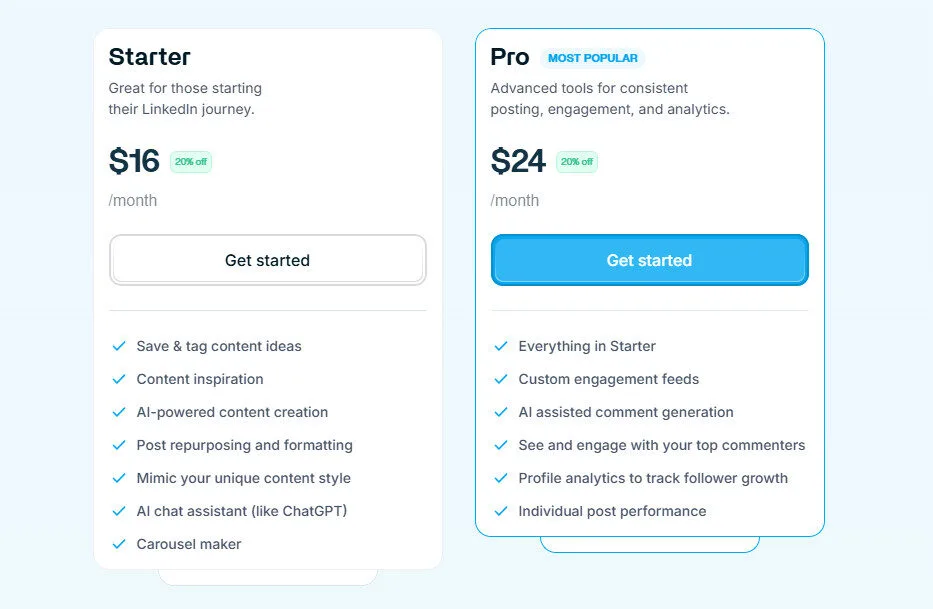Click checkmark icon beside AI-powered content creation
This screenshot has width=933, height=609.
coord(119,412)
